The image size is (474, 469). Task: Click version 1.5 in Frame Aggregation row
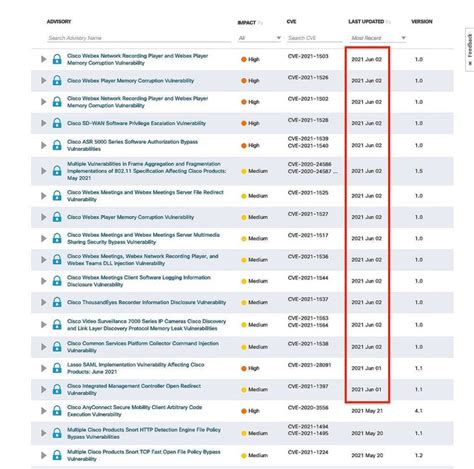[419, 171]
